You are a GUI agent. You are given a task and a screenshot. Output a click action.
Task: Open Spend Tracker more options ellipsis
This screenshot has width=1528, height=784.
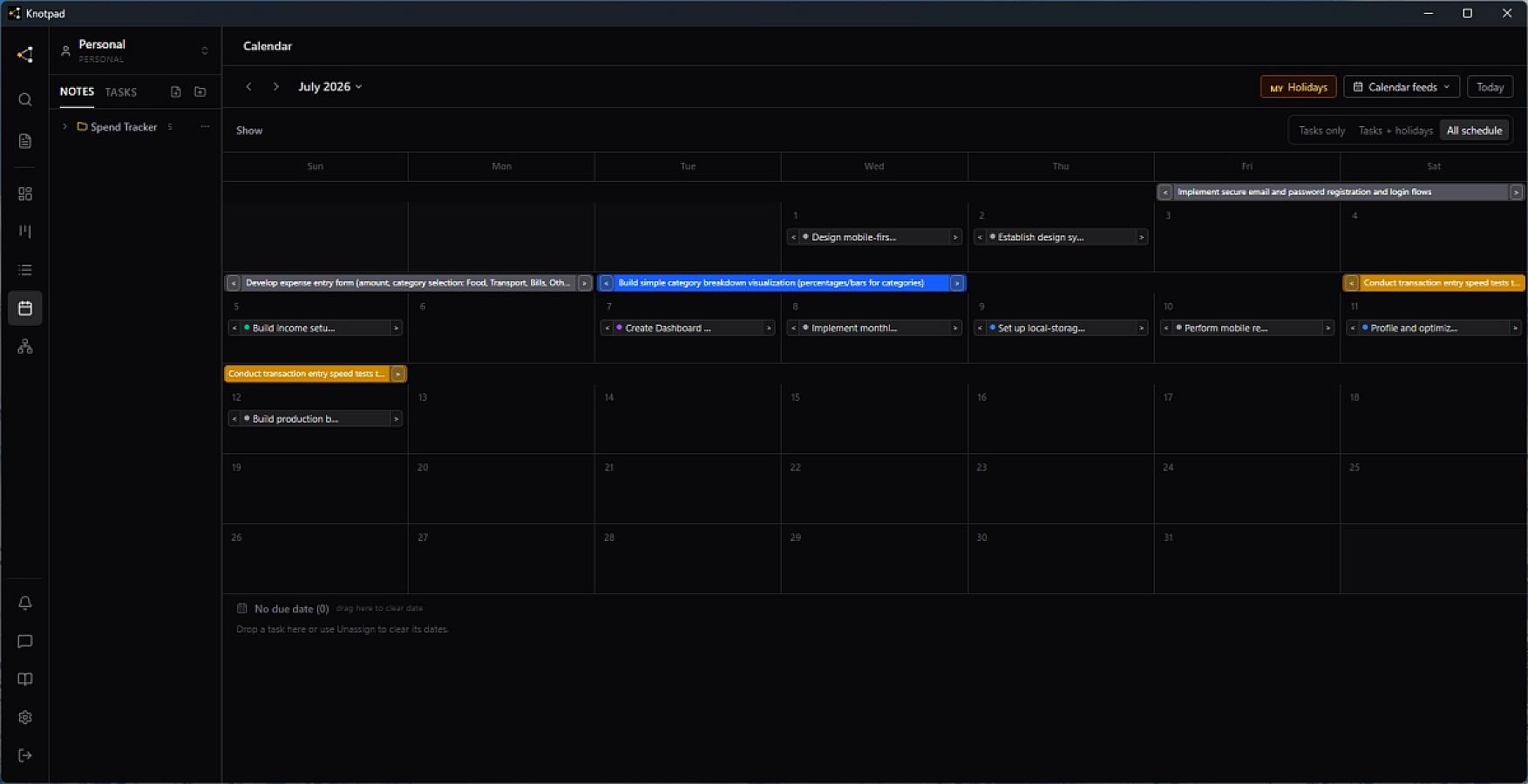coord(205,126)
